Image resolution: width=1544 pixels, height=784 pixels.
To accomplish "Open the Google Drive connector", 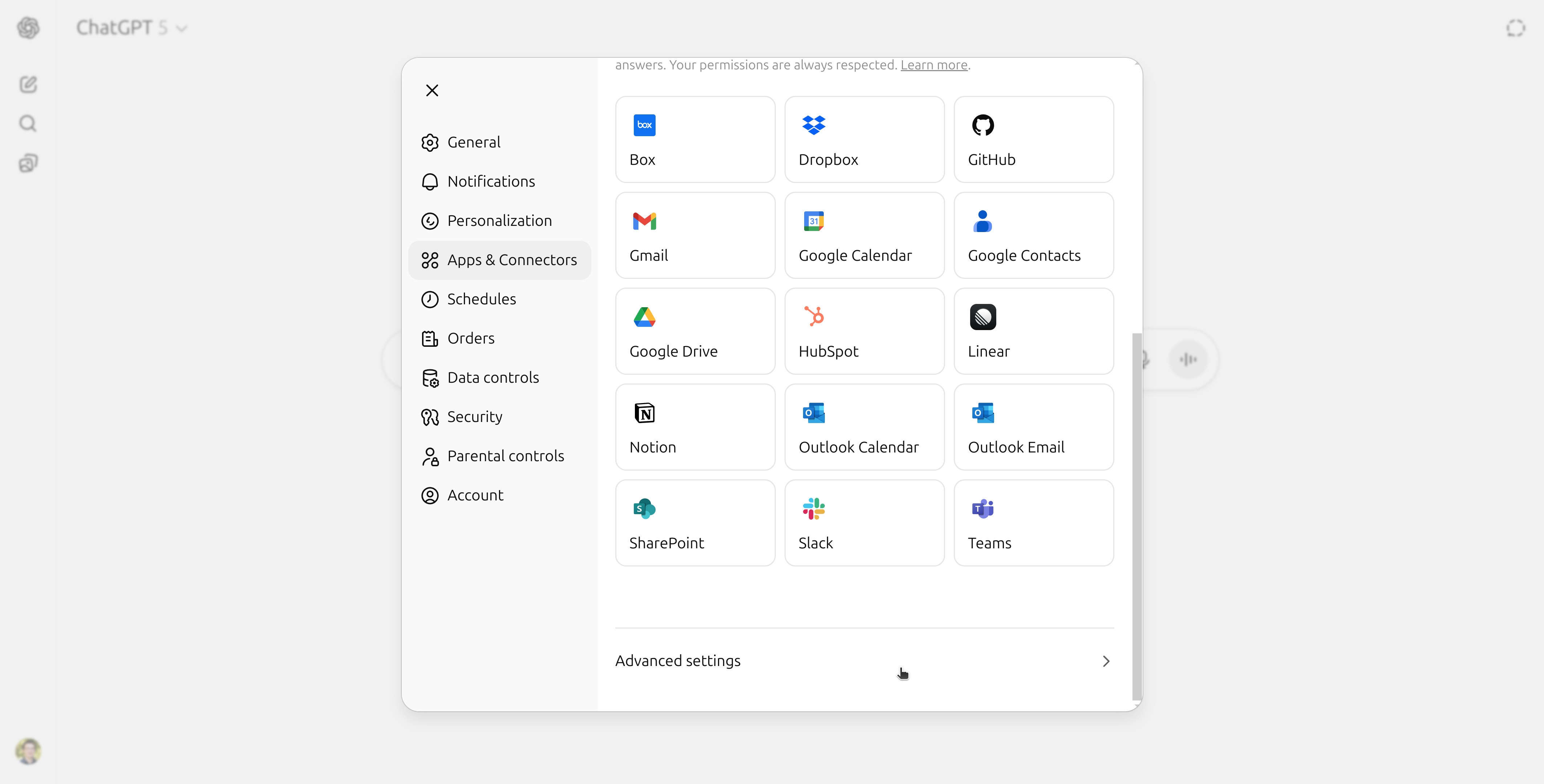I will (x=695, y=331).
